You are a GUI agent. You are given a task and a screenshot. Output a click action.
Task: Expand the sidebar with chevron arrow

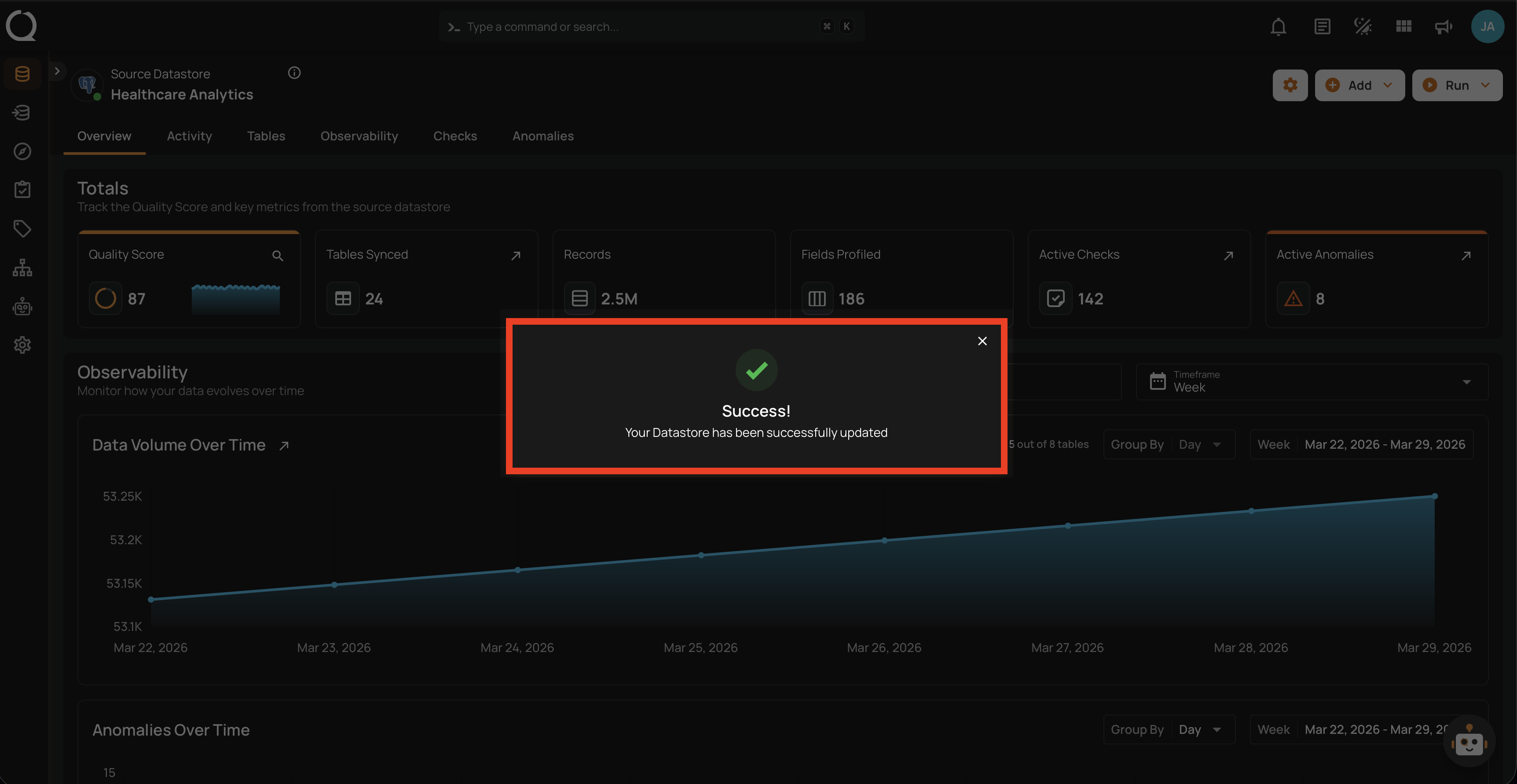(57, 71)
